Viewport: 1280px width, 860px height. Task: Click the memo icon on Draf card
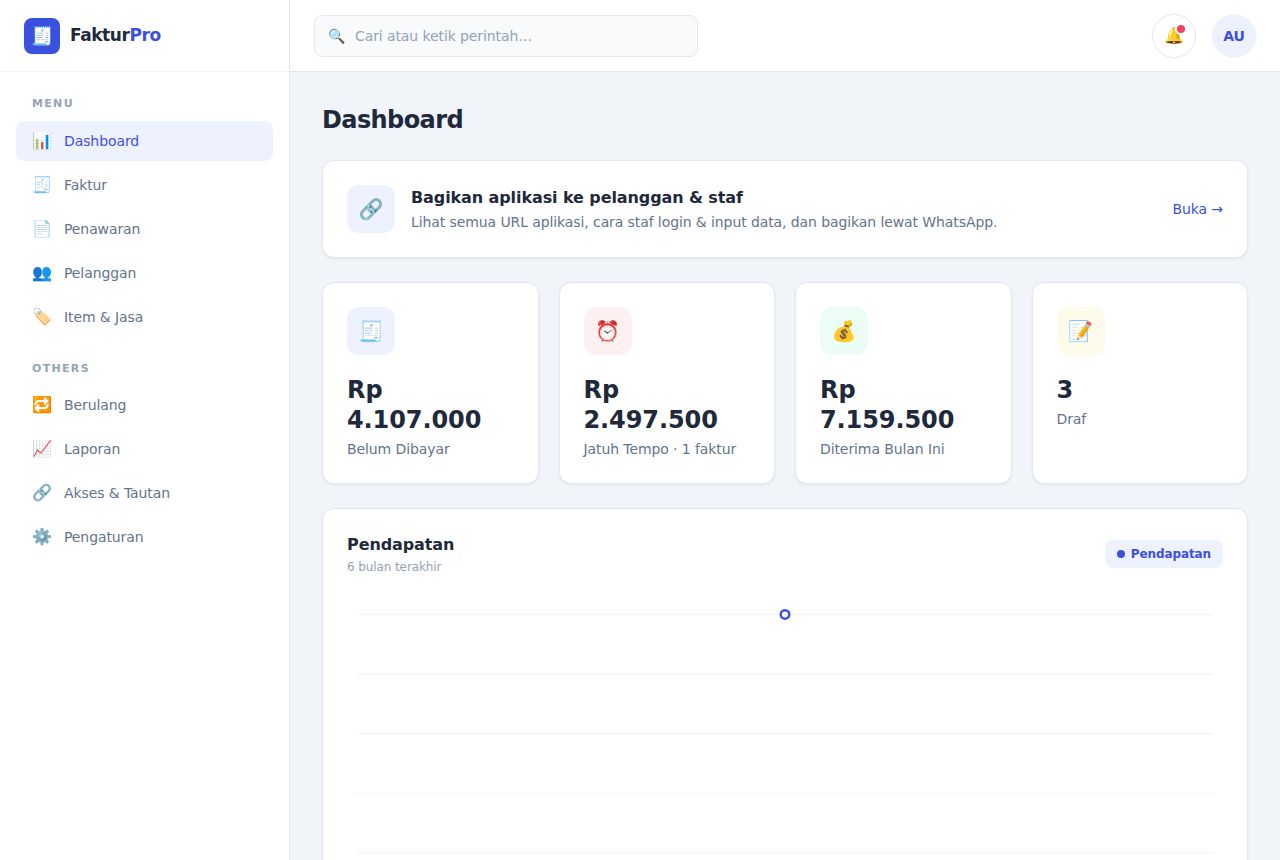click(1081, 331)
